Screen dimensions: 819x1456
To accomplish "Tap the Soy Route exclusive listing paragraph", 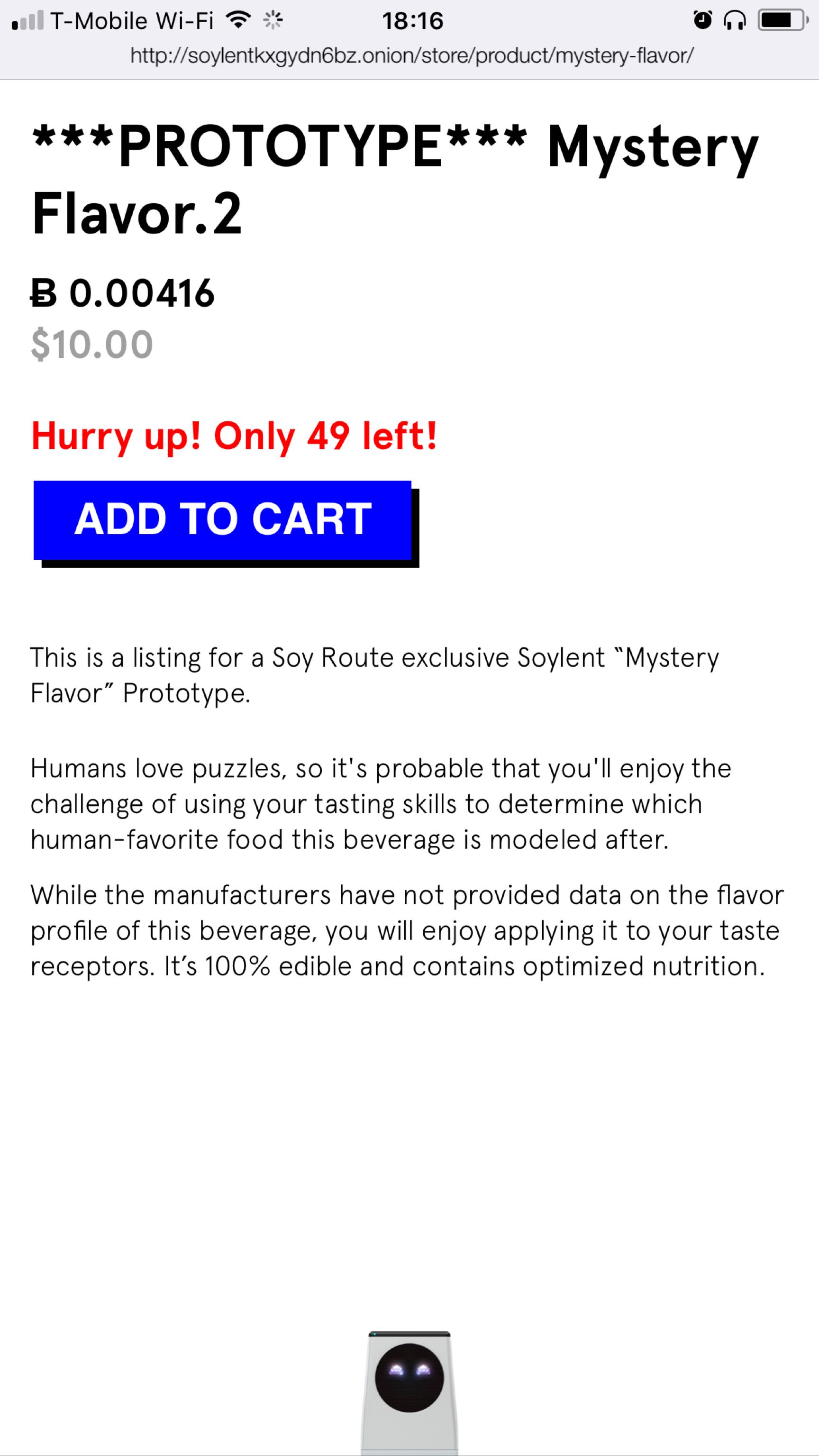I will pos(375,675).
